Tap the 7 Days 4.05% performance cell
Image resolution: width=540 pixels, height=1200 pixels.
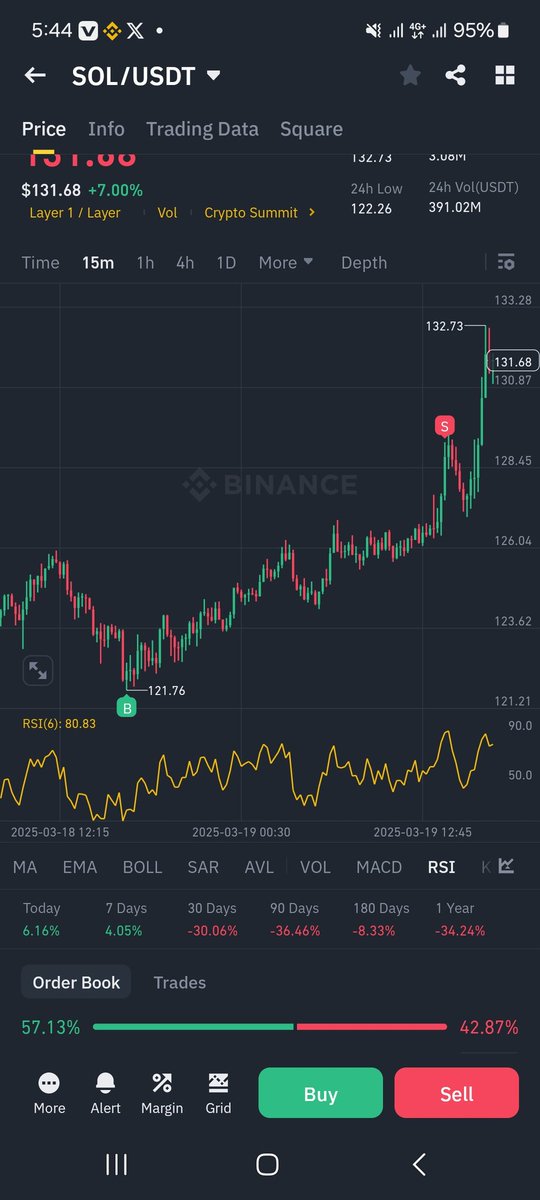pyautogui.click(x=125, y=919)
